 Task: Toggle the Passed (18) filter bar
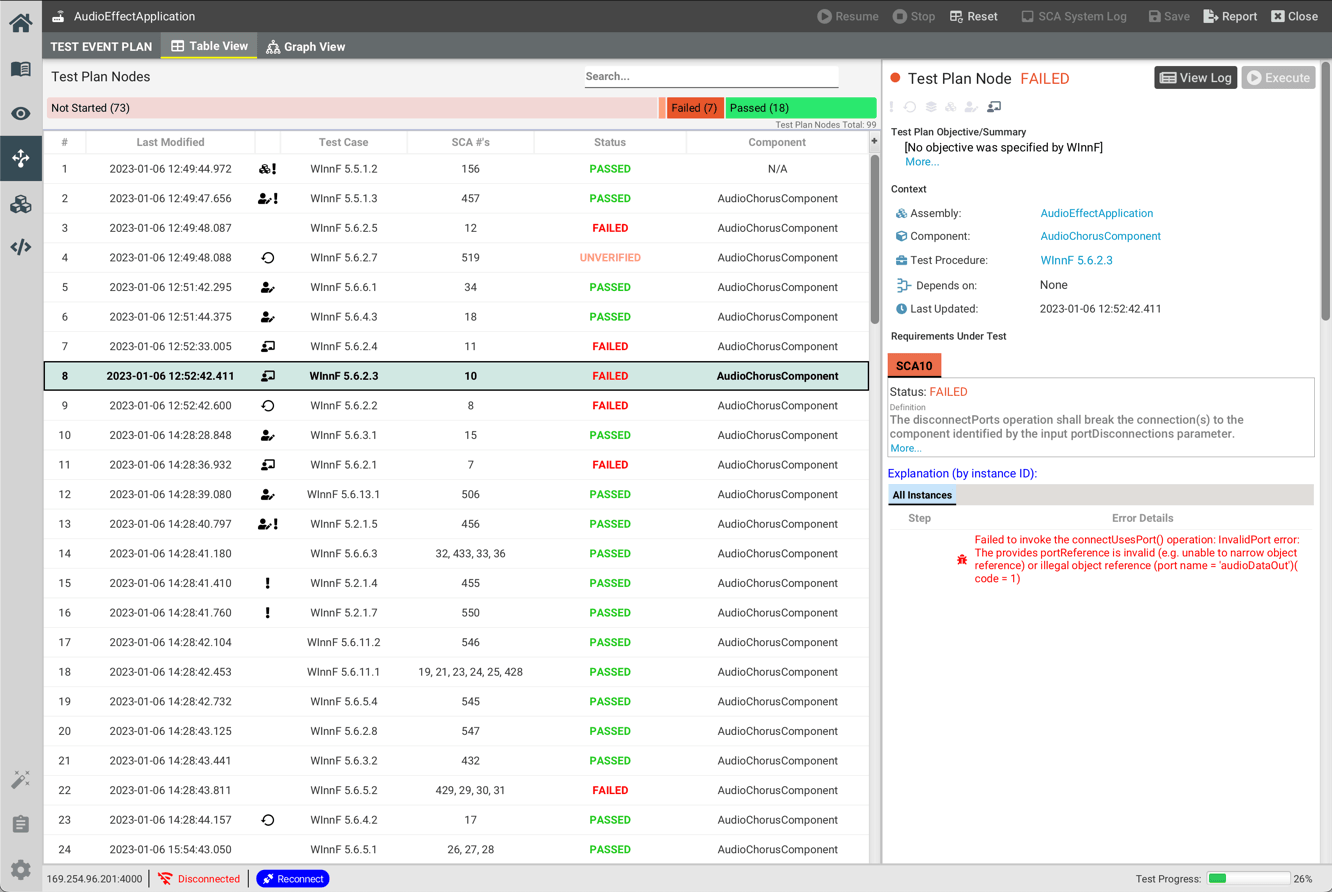800,107
